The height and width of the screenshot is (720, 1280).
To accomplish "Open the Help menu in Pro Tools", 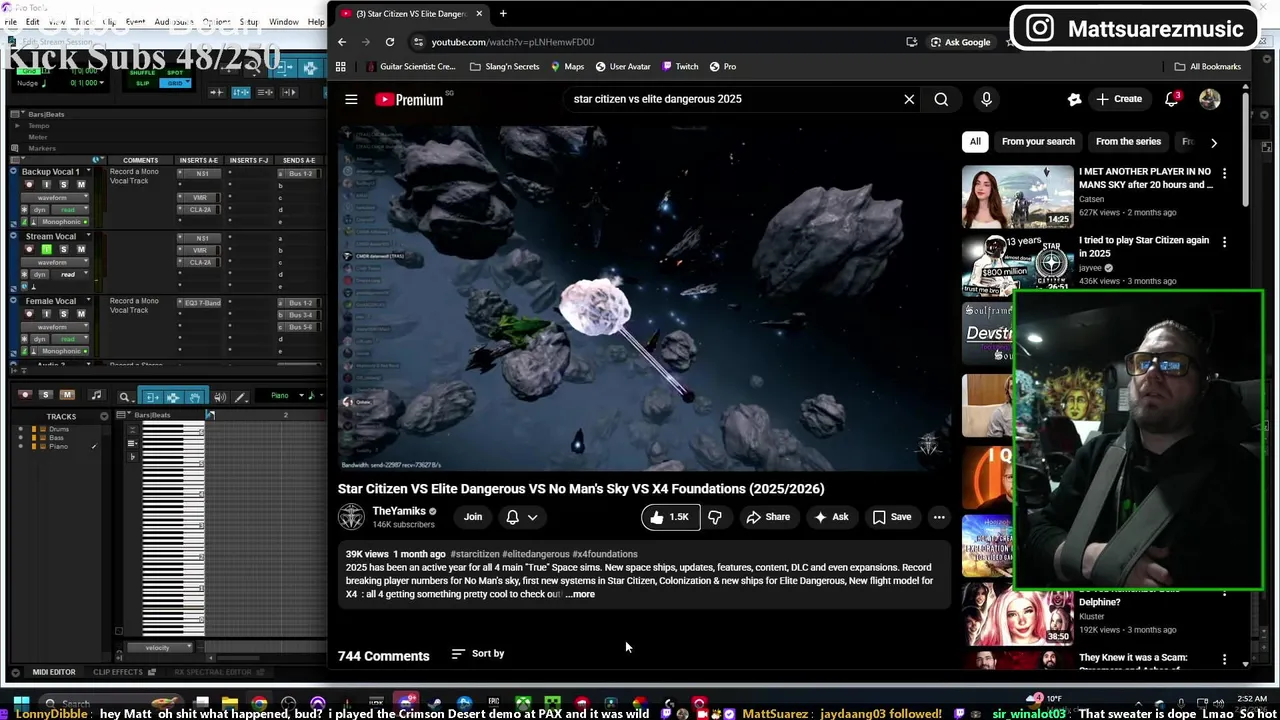I will click(x=317, y=22).
